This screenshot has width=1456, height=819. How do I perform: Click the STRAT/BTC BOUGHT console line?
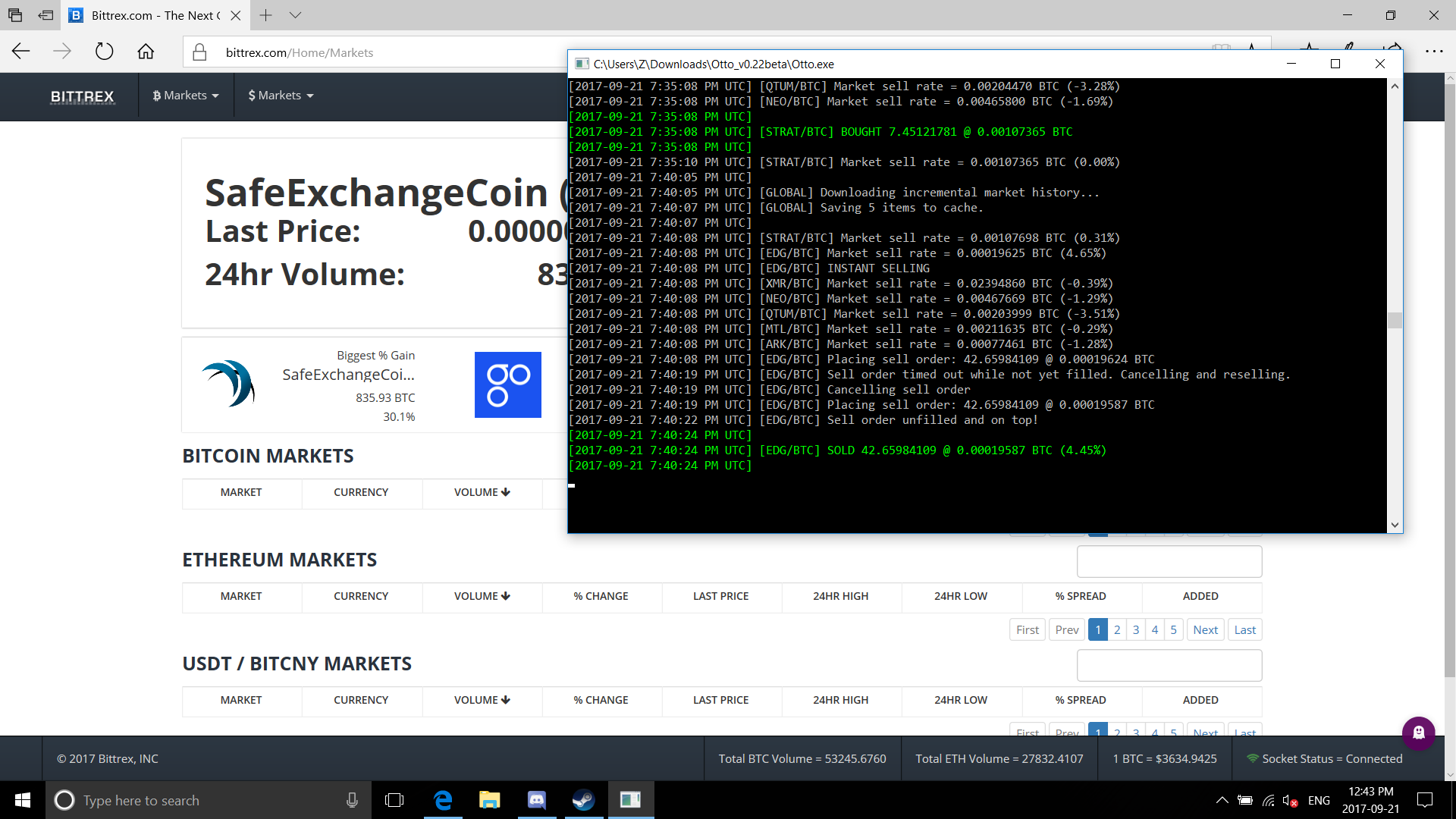(x=821, y=132)
